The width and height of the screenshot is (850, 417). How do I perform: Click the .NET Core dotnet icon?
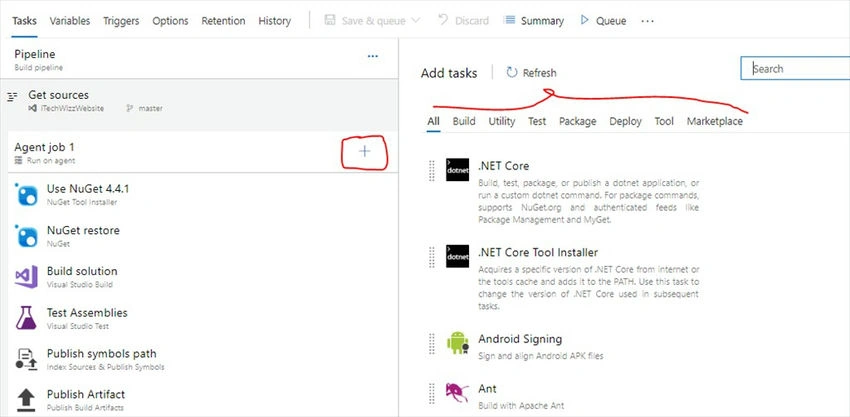click(x=458, y=170)
